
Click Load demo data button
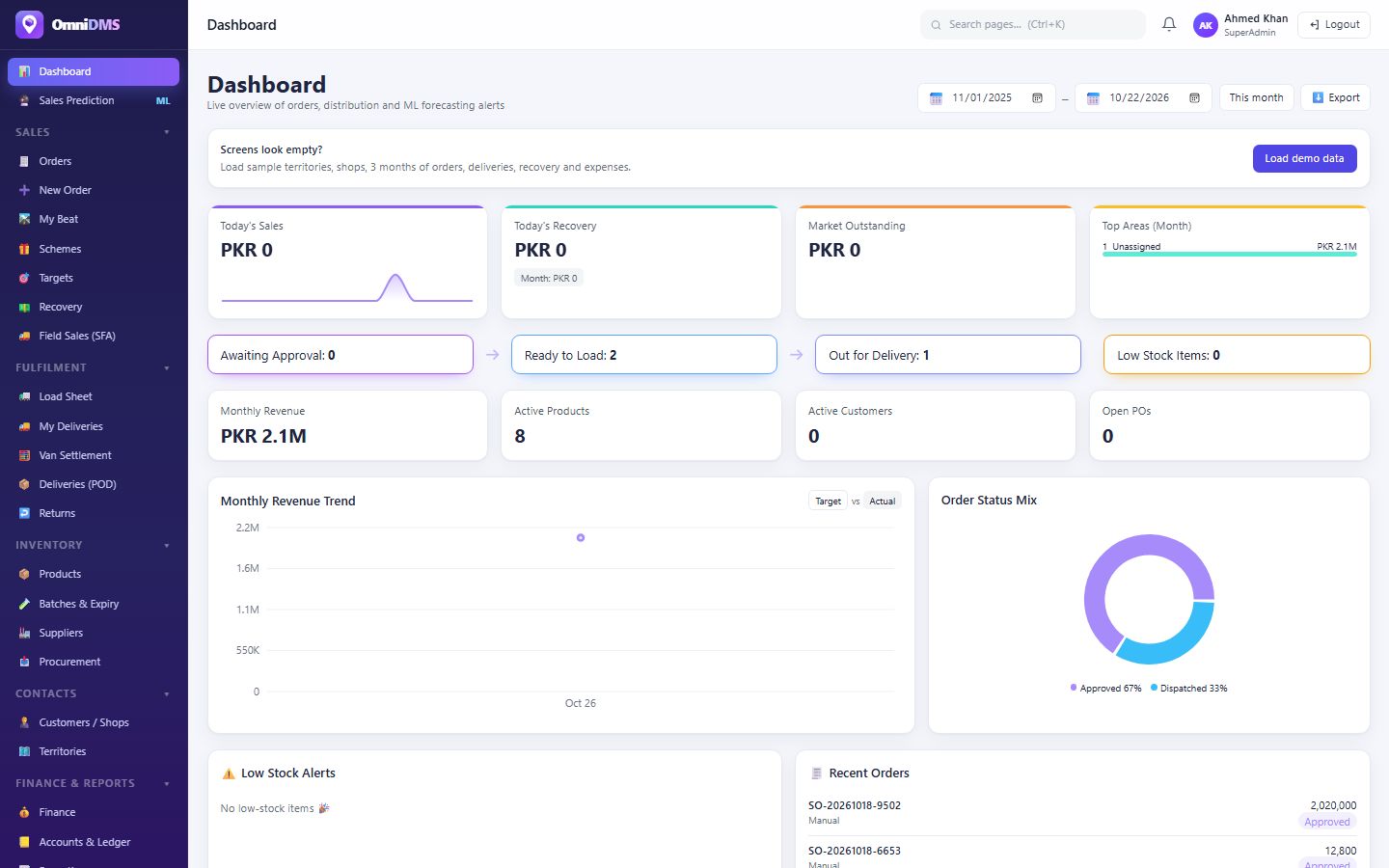(x=1304, y=158)
